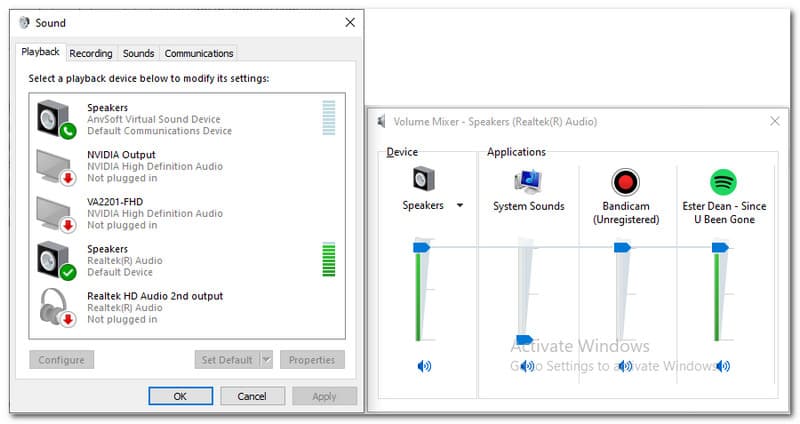Click 'NVIDIA Output' device name
The image size is (800, 424).
click(121, 155)
